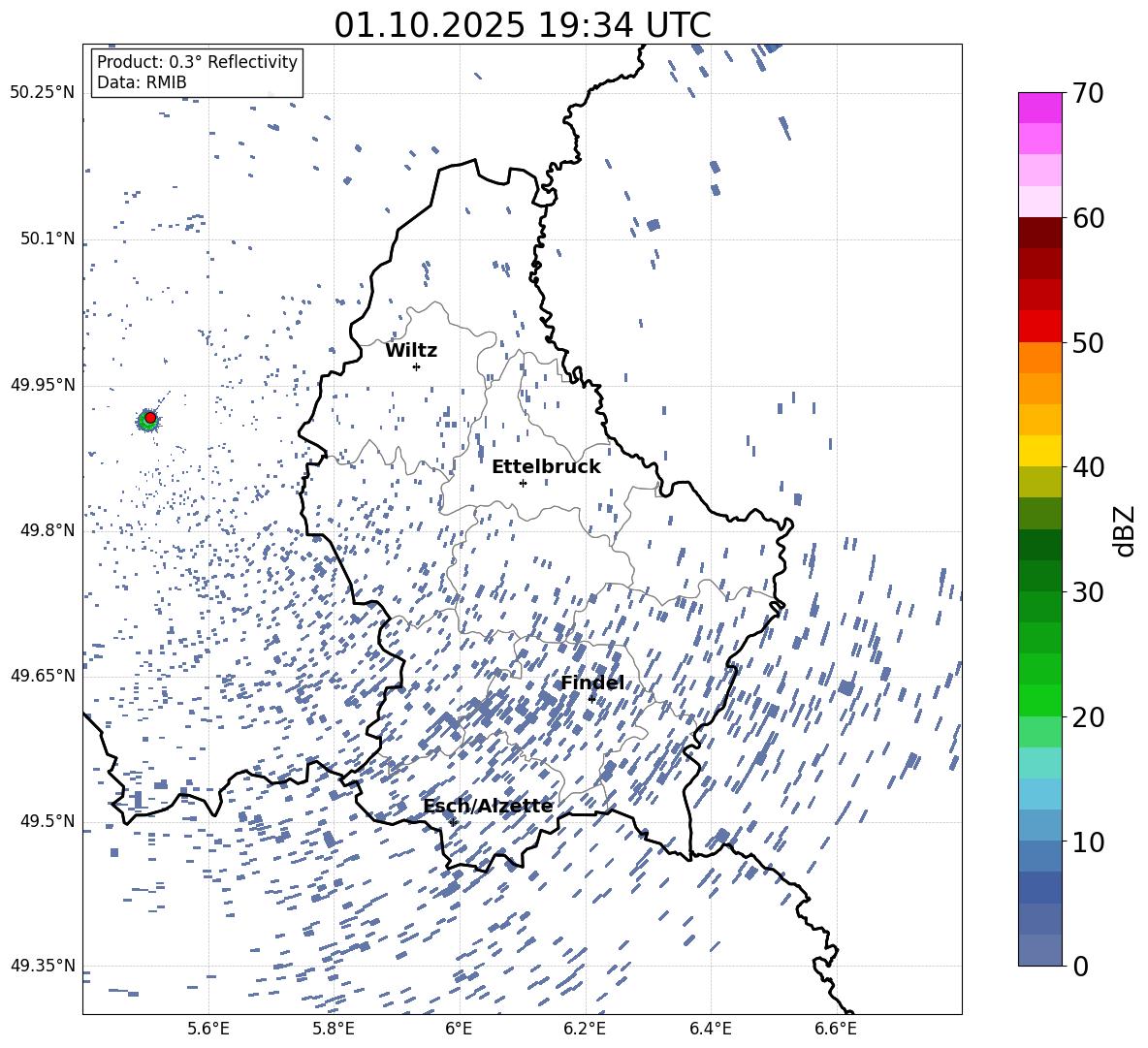Select the Esch/Alzette city label
The width and height of the screenshot is (1148, 1048).
coord(488,807)
